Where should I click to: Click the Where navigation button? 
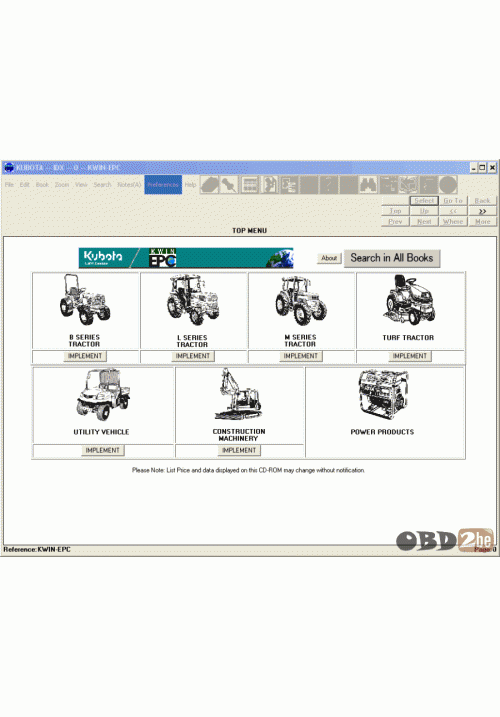tap(453, 221)
